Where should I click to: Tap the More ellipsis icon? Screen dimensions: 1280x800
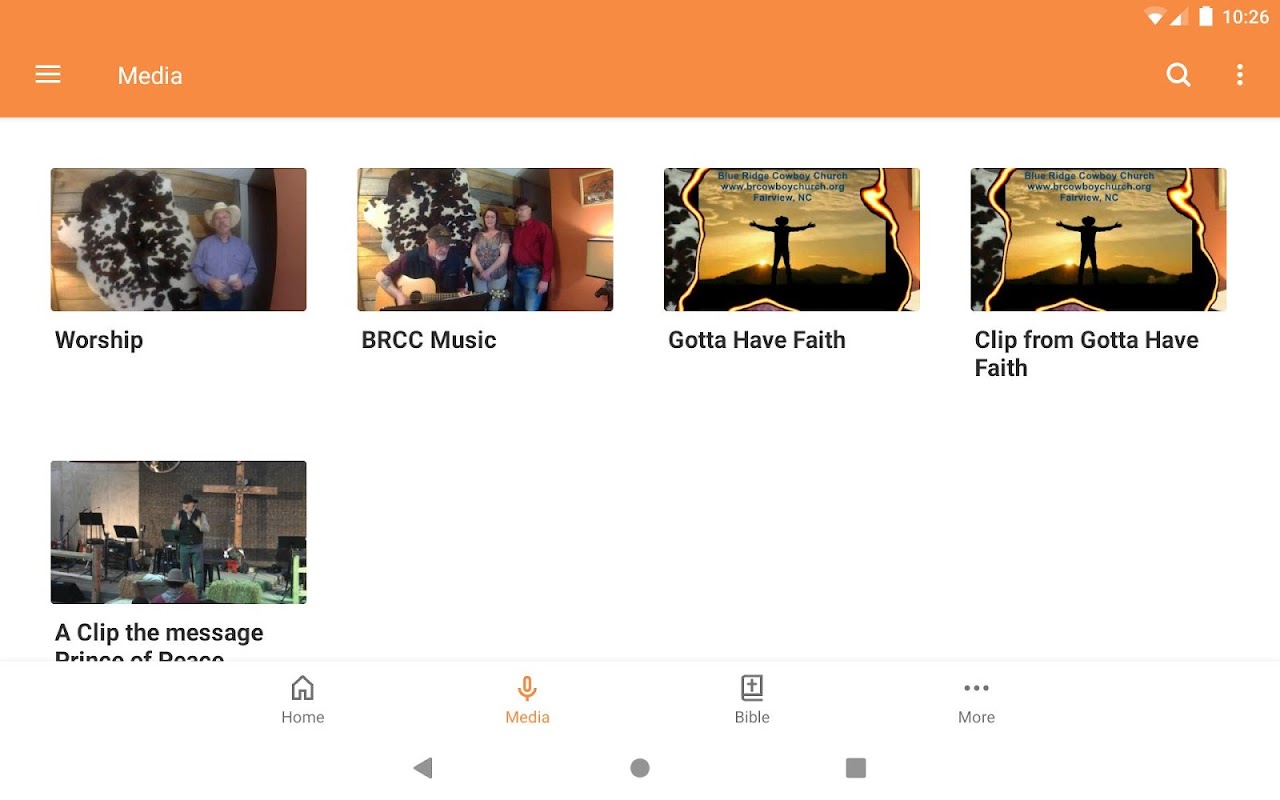point(976,688)
